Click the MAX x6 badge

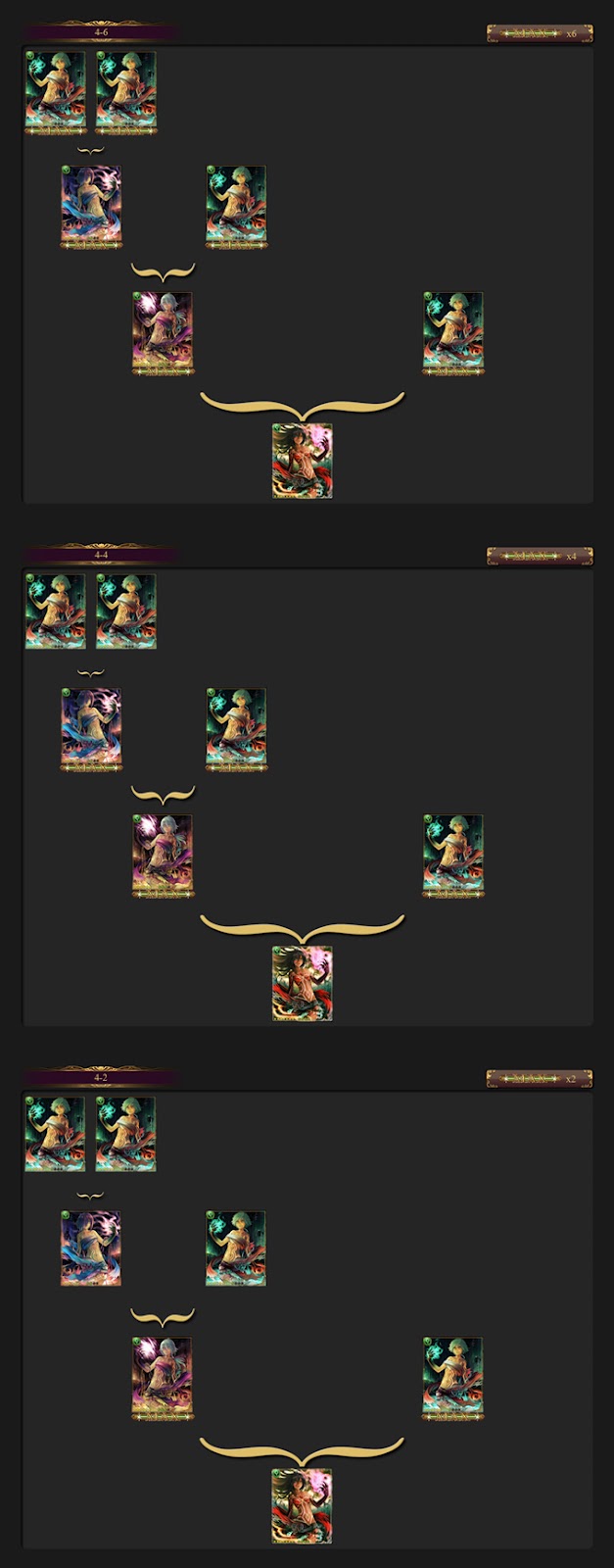(540, 33)
